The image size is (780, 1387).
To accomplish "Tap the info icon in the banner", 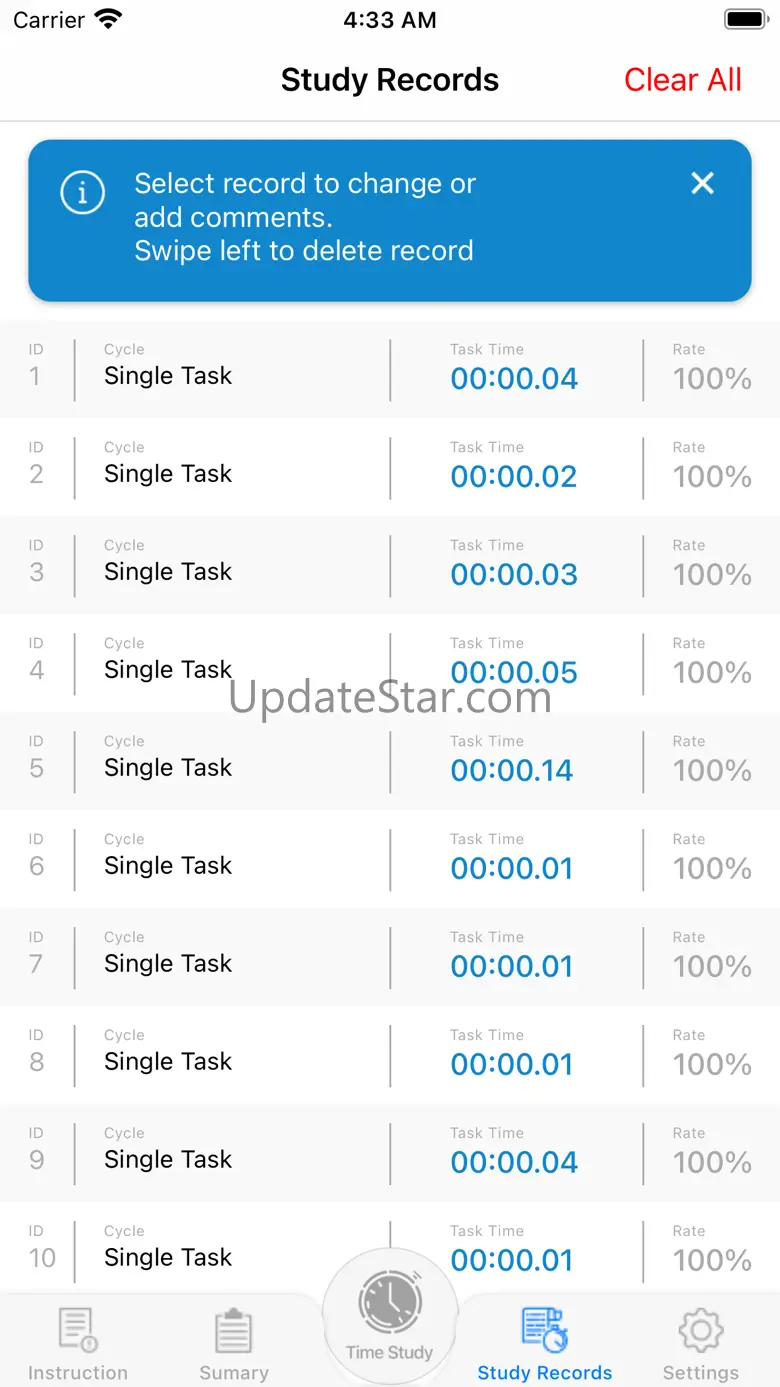I will click(82, 192).
